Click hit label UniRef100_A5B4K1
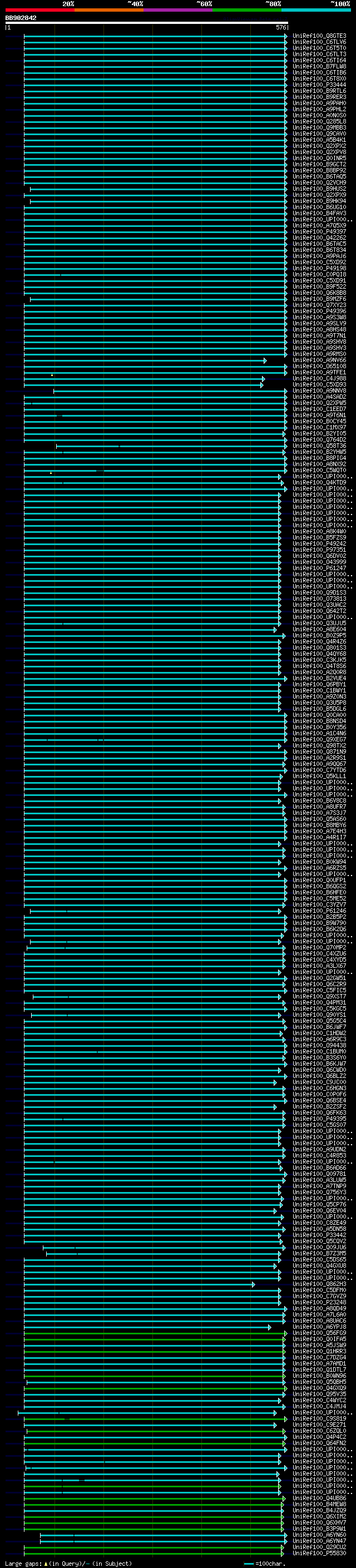The height and width of the screenshot is (1568, 356). coord(319,140)
